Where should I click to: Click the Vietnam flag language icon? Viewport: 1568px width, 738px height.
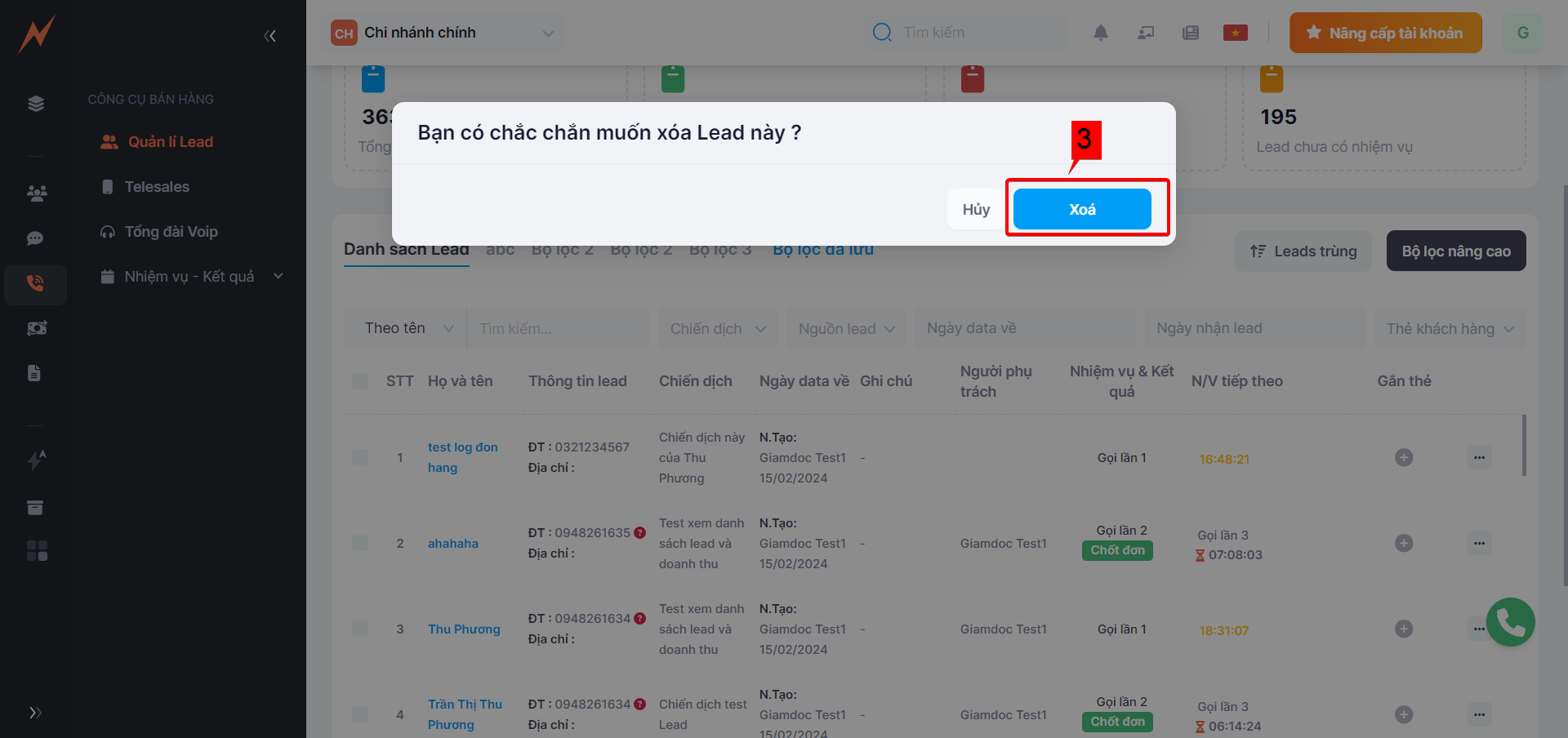coord(1235,33)
